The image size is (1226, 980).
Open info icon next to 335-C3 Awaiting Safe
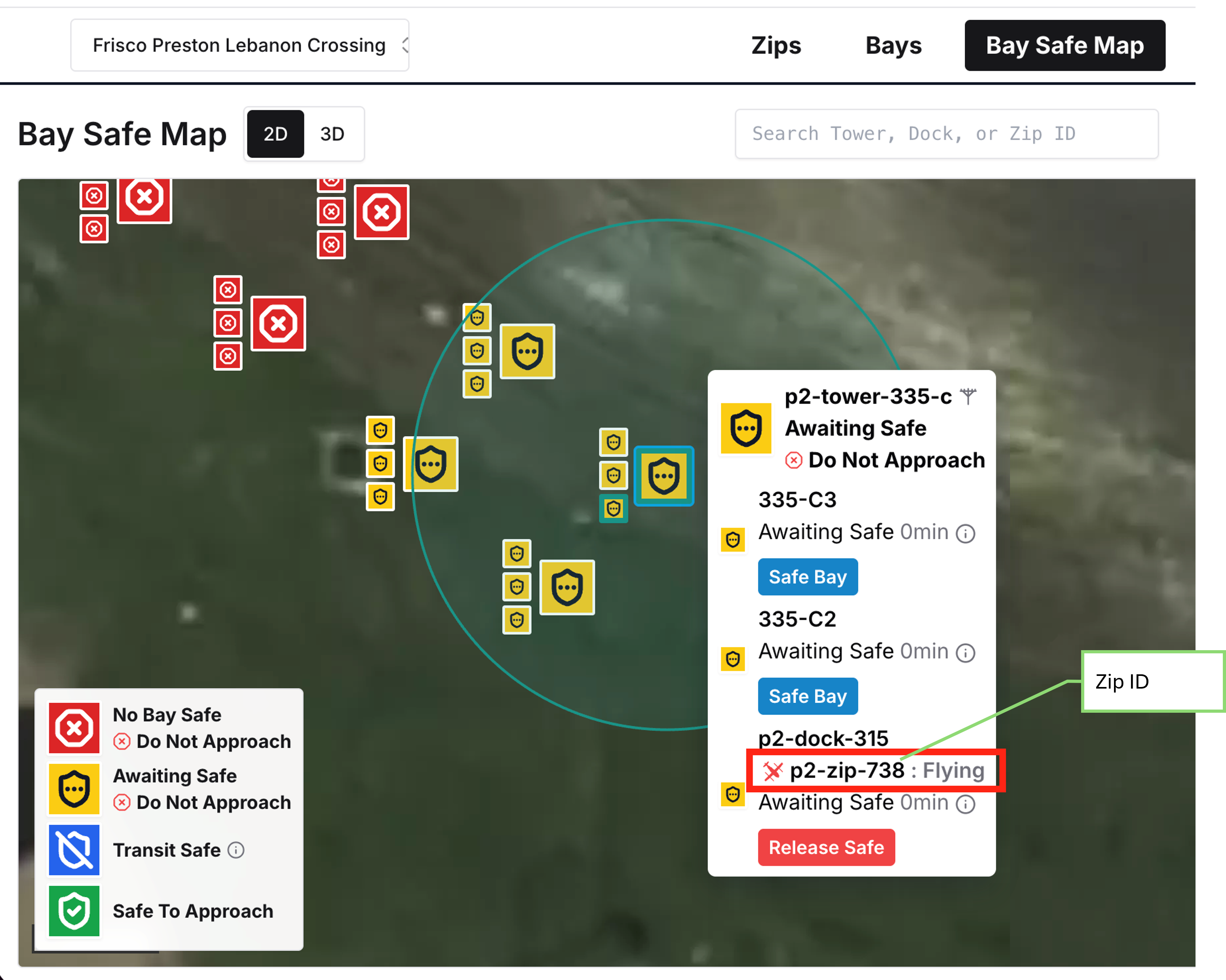tap(966, 533)
